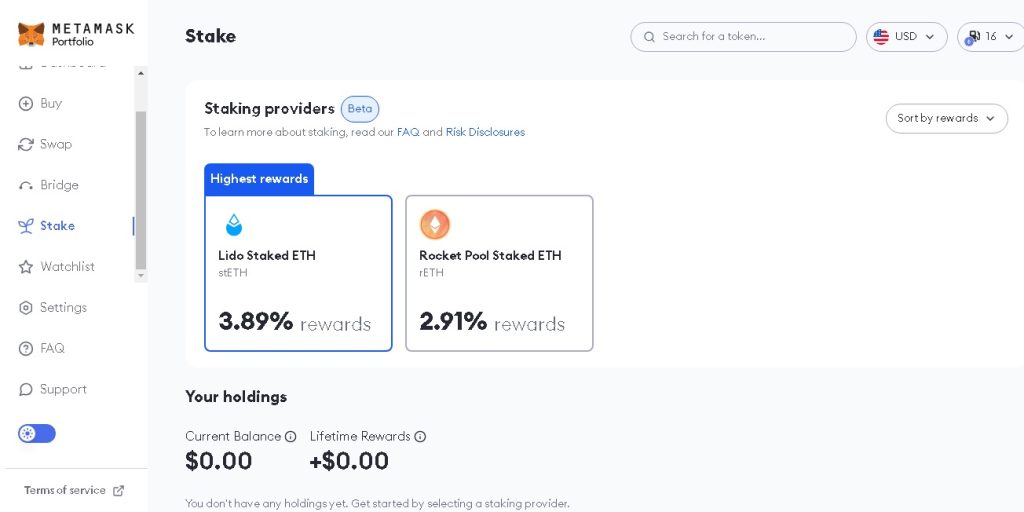Open the staking FAQ link
The width and height of the screenshot is (1024, 512).
[x=408, y=132]
